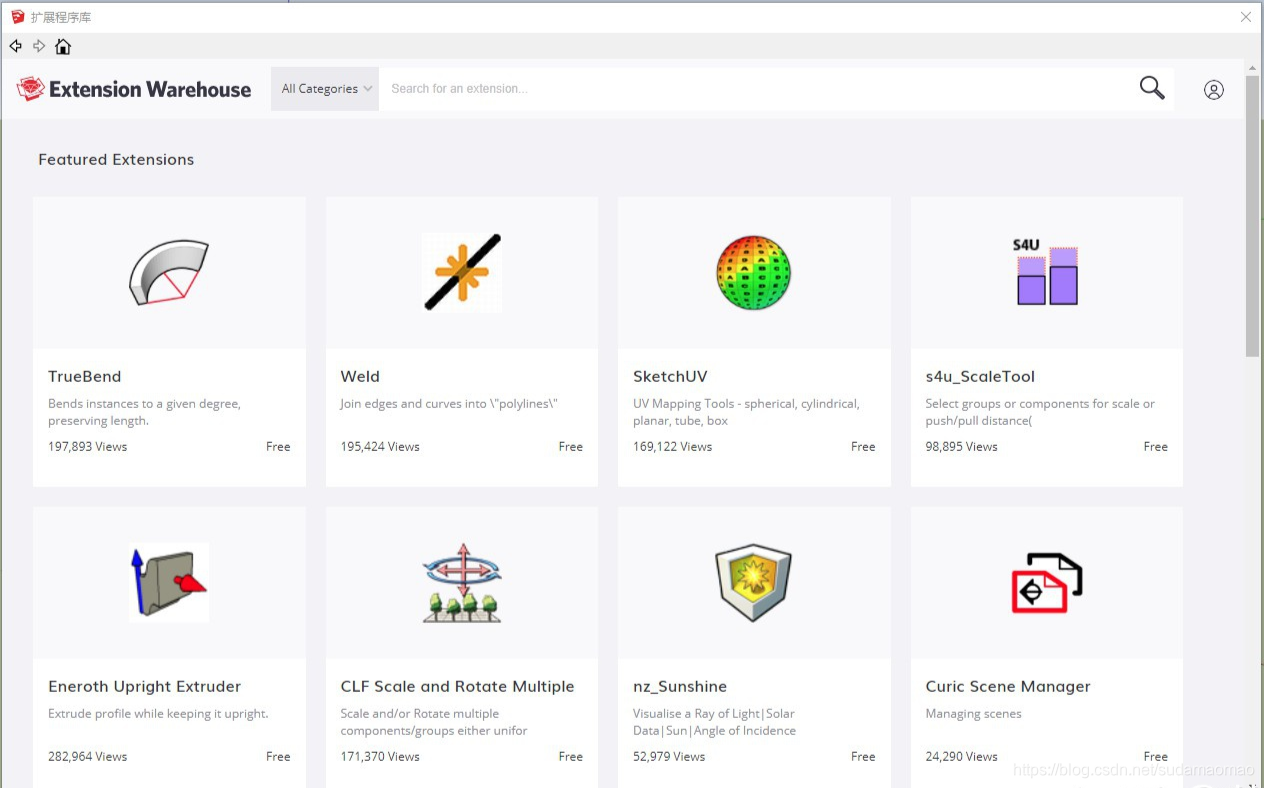Viewport: 1264px width, 788px height.
Task: Open the Weld extension thumbnail
Action: coord(462,272)
